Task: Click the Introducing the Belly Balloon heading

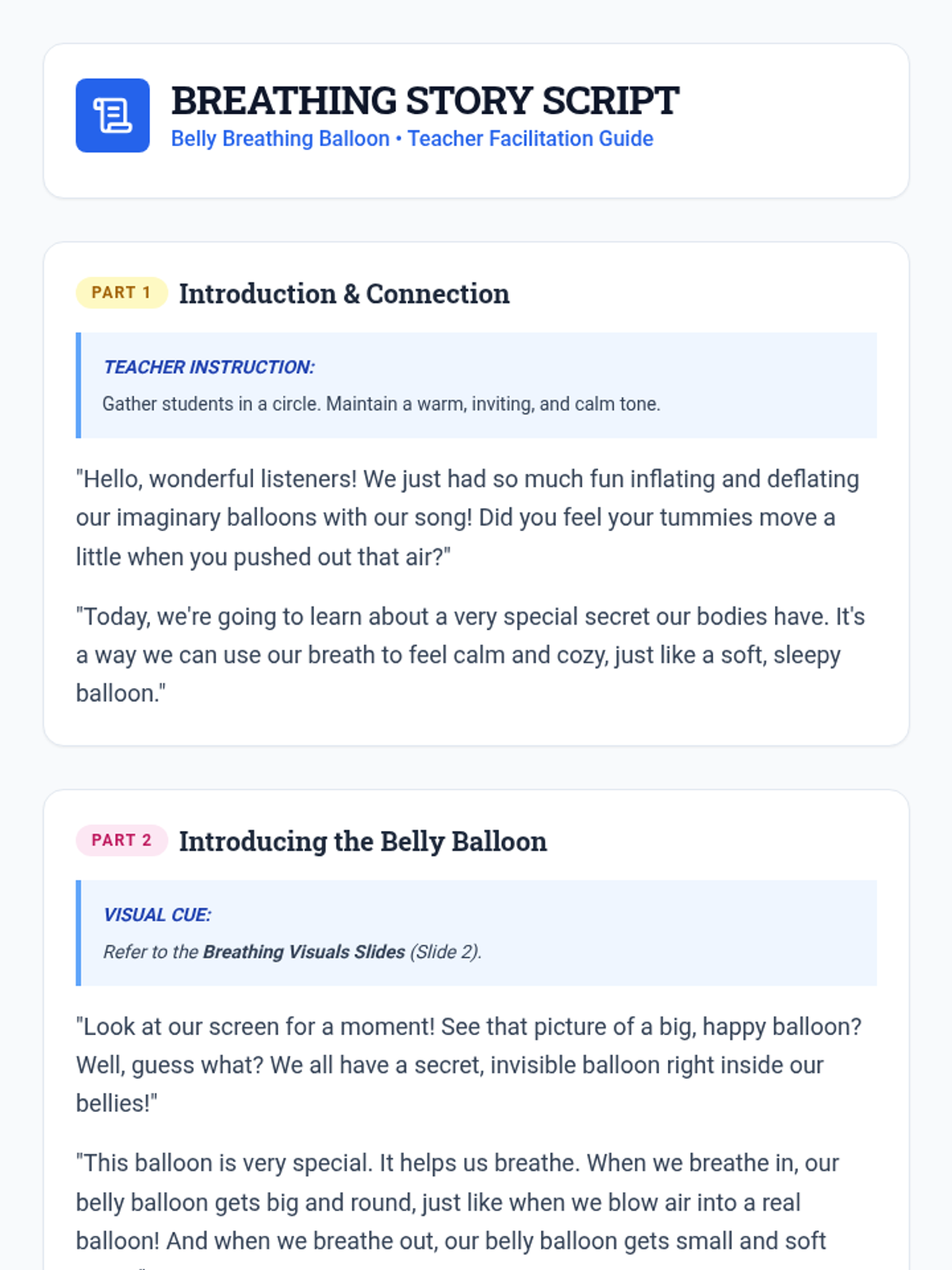Action: point(363,841)
